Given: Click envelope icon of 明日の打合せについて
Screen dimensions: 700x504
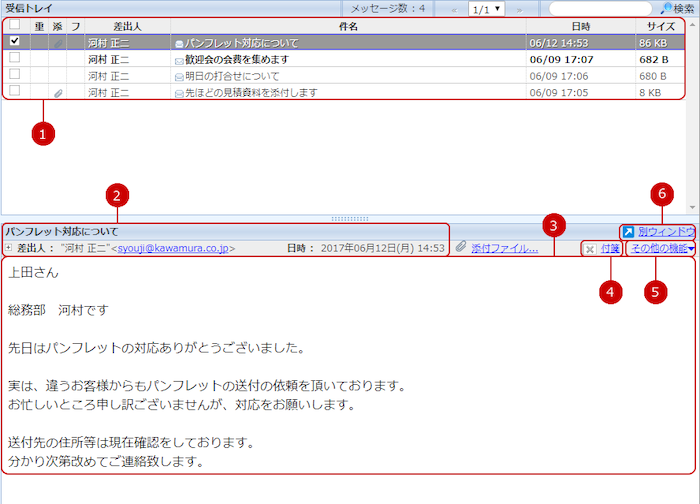Looking at the screenshot, I should click(179, 76).
